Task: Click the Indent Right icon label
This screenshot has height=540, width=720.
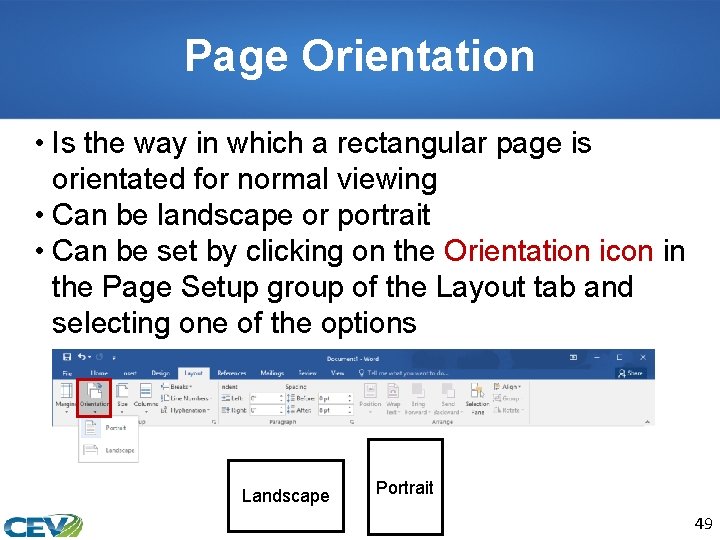Action: (x=234, y=410)
